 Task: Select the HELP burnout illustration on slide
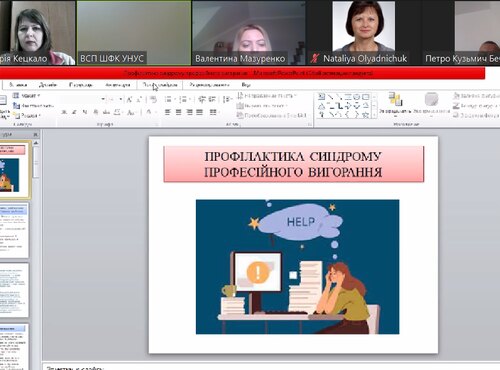pos(297,267)
